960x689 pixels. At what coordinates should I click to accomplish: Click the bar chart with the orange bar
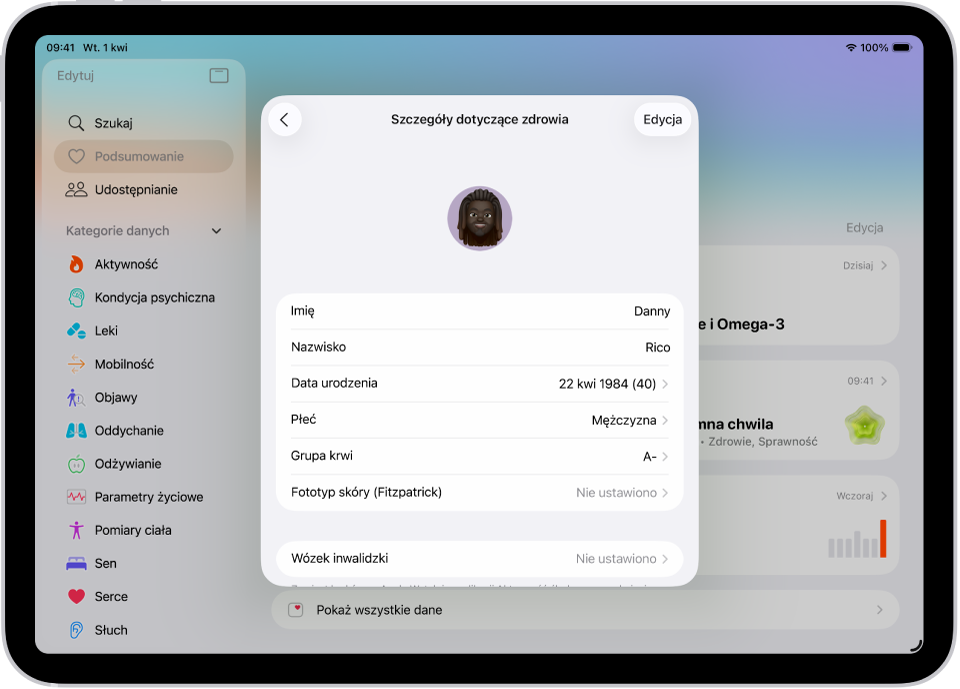click(857, 539)
